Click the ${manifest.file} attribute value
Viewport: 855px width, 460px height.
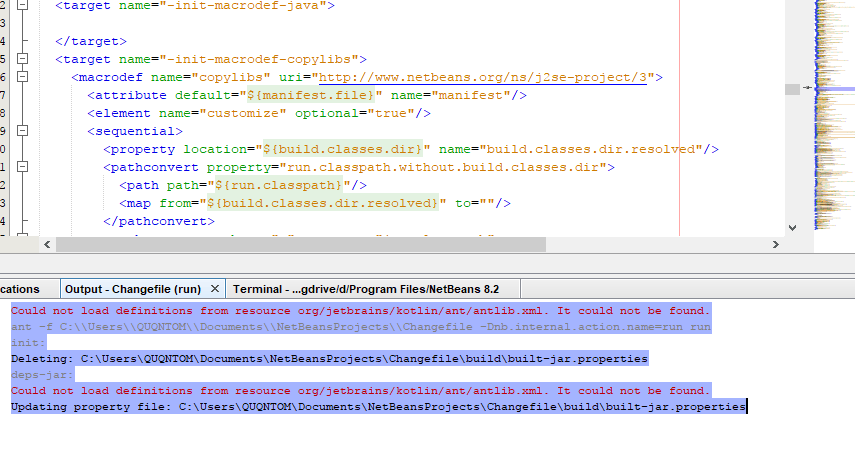point(311,95)
